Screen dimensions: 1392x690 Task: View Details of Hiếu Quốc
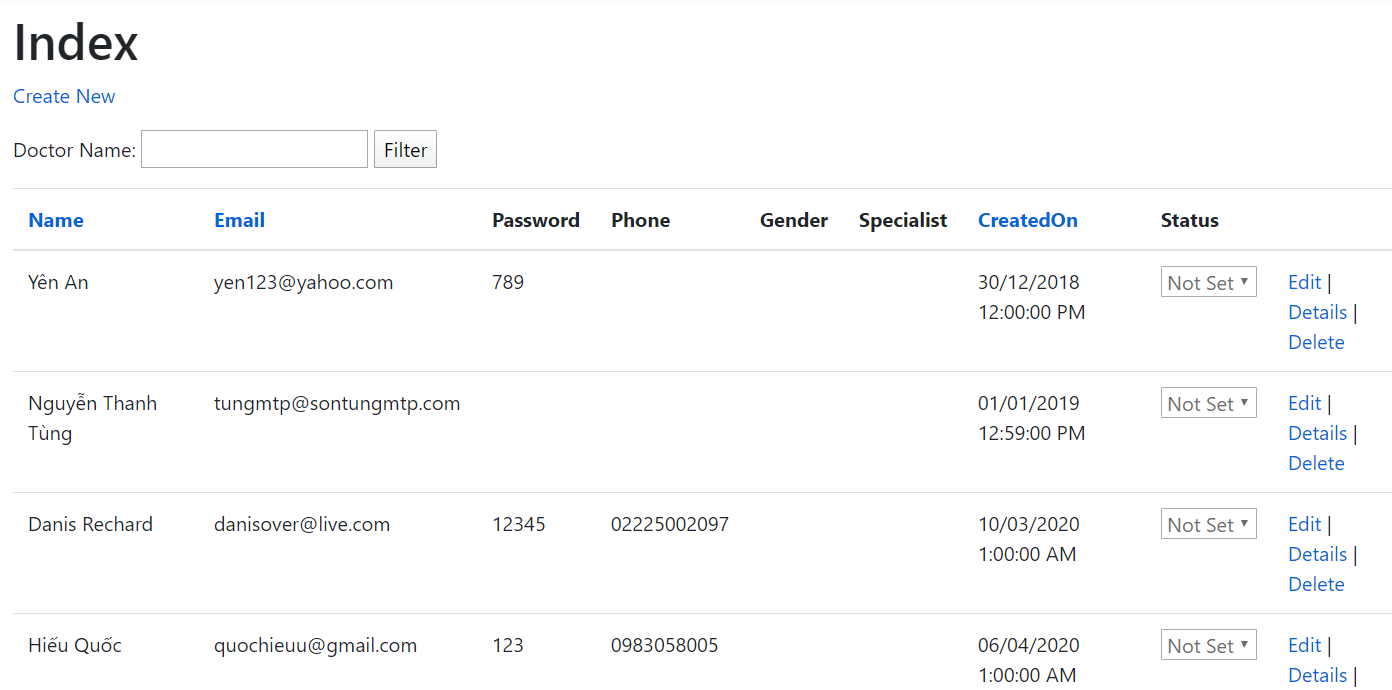pos(1317,675)
